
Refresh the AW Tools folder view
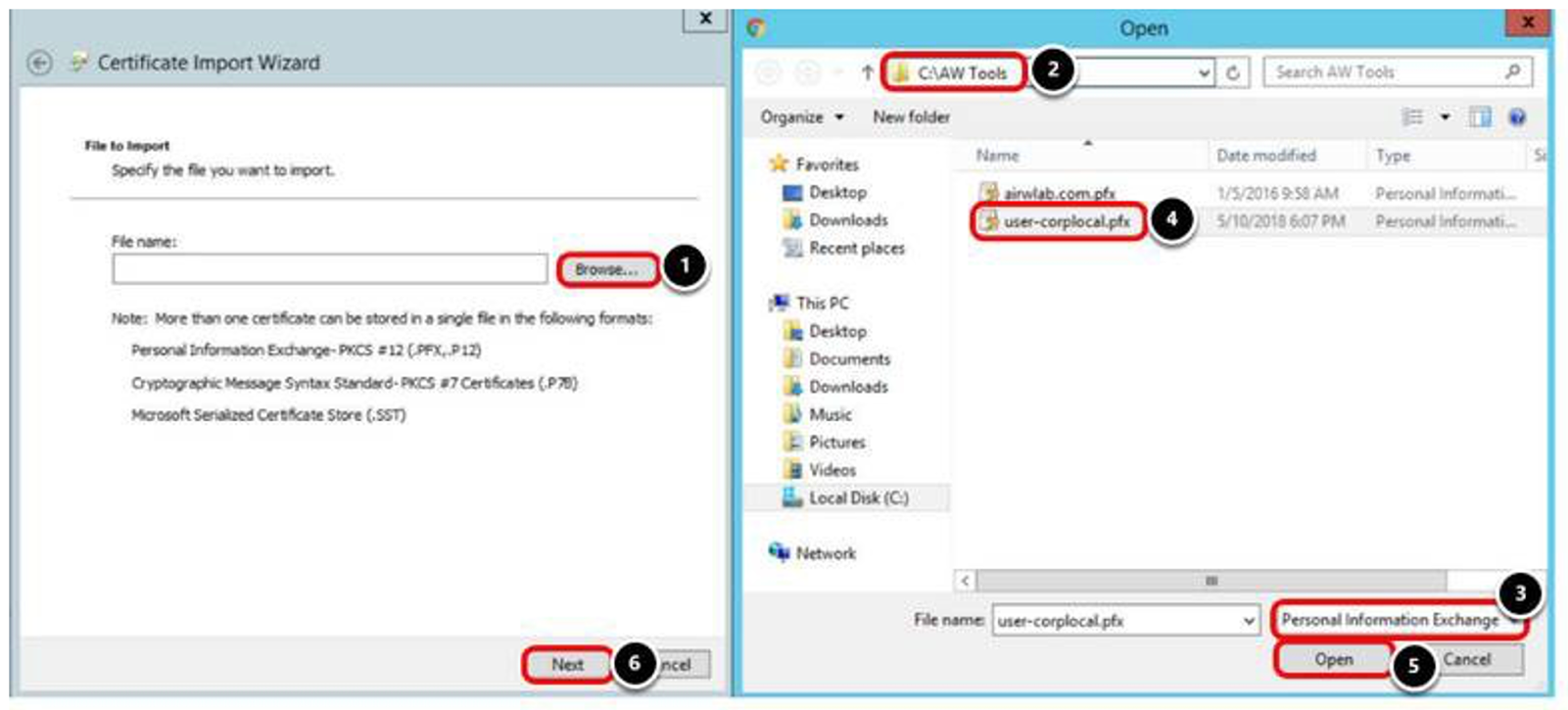click(x=1233, y=72)
